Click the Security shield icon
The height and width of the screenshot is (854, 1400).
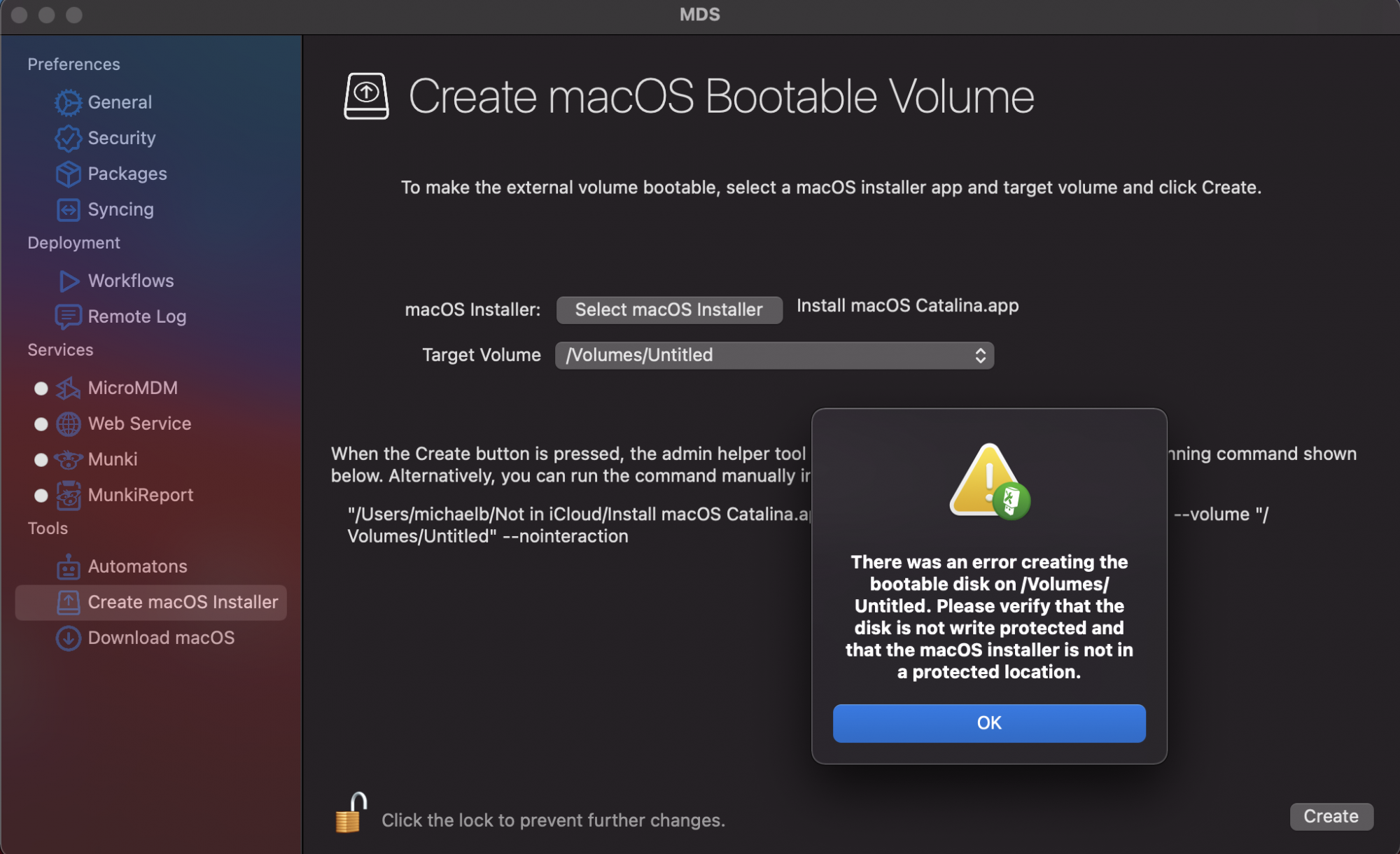click(68, 138)
